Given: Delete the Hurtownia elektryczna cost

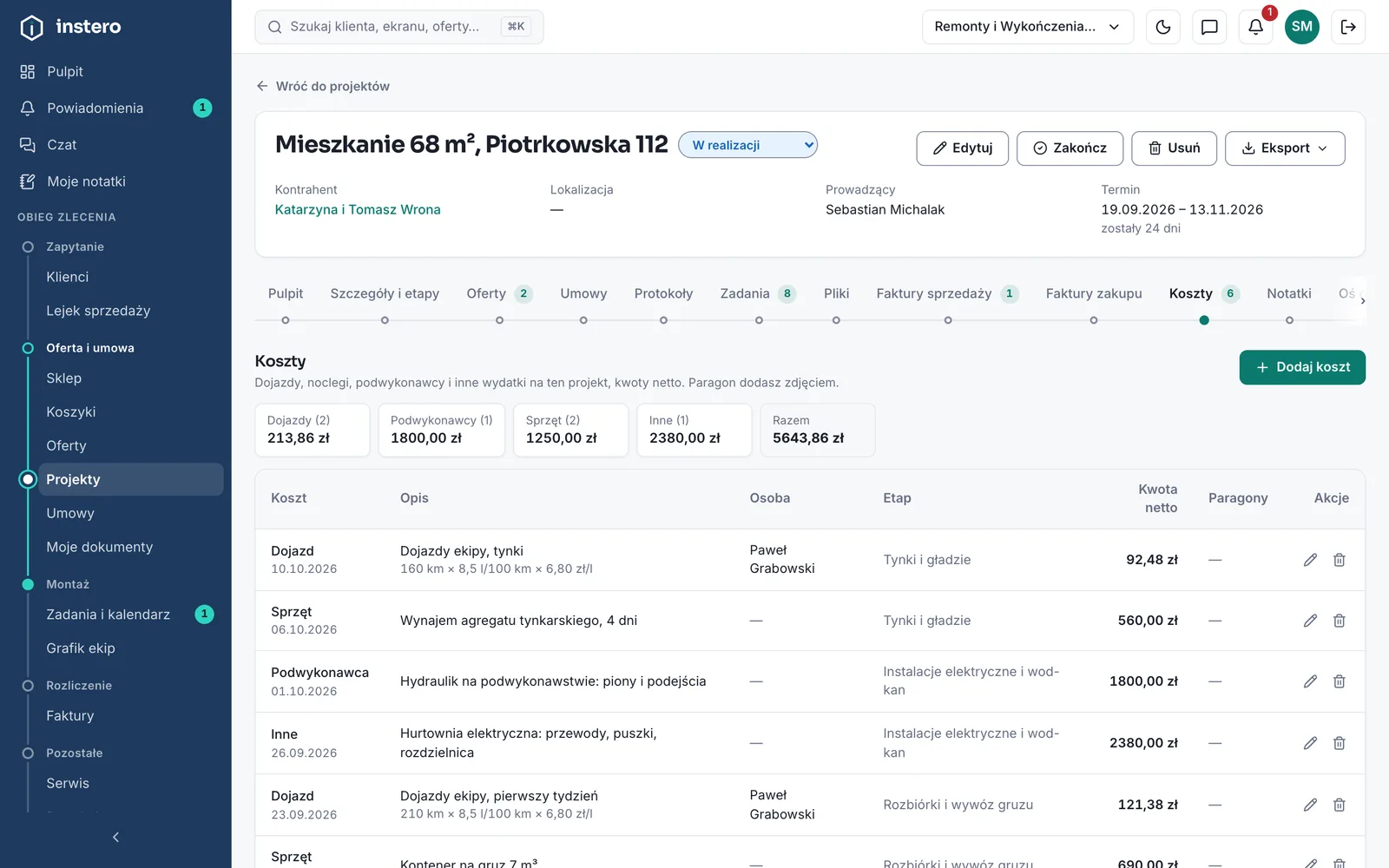Looking at the screenshot, I should pos(1340,743).
